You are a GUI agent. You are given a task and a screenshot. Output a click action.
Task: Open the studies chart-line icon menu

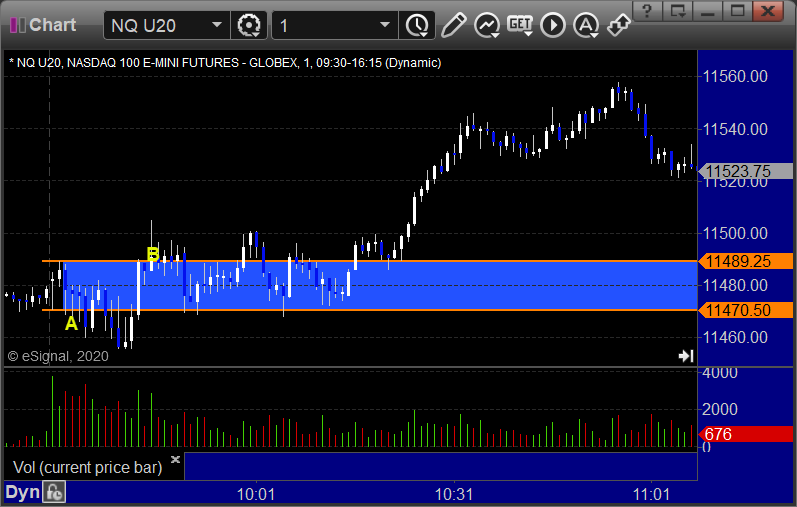tap(486, 25)
